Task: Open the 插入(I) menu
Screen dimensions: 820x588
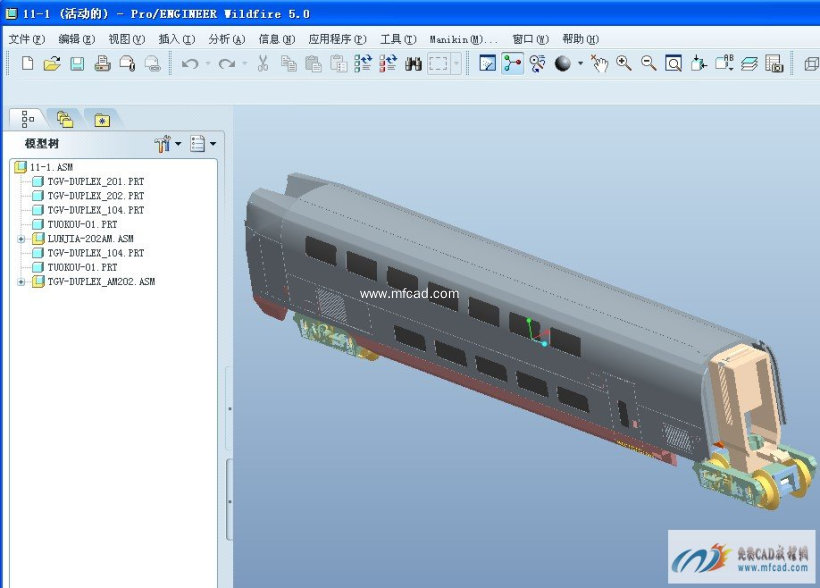Action: (x=177, y=39)
